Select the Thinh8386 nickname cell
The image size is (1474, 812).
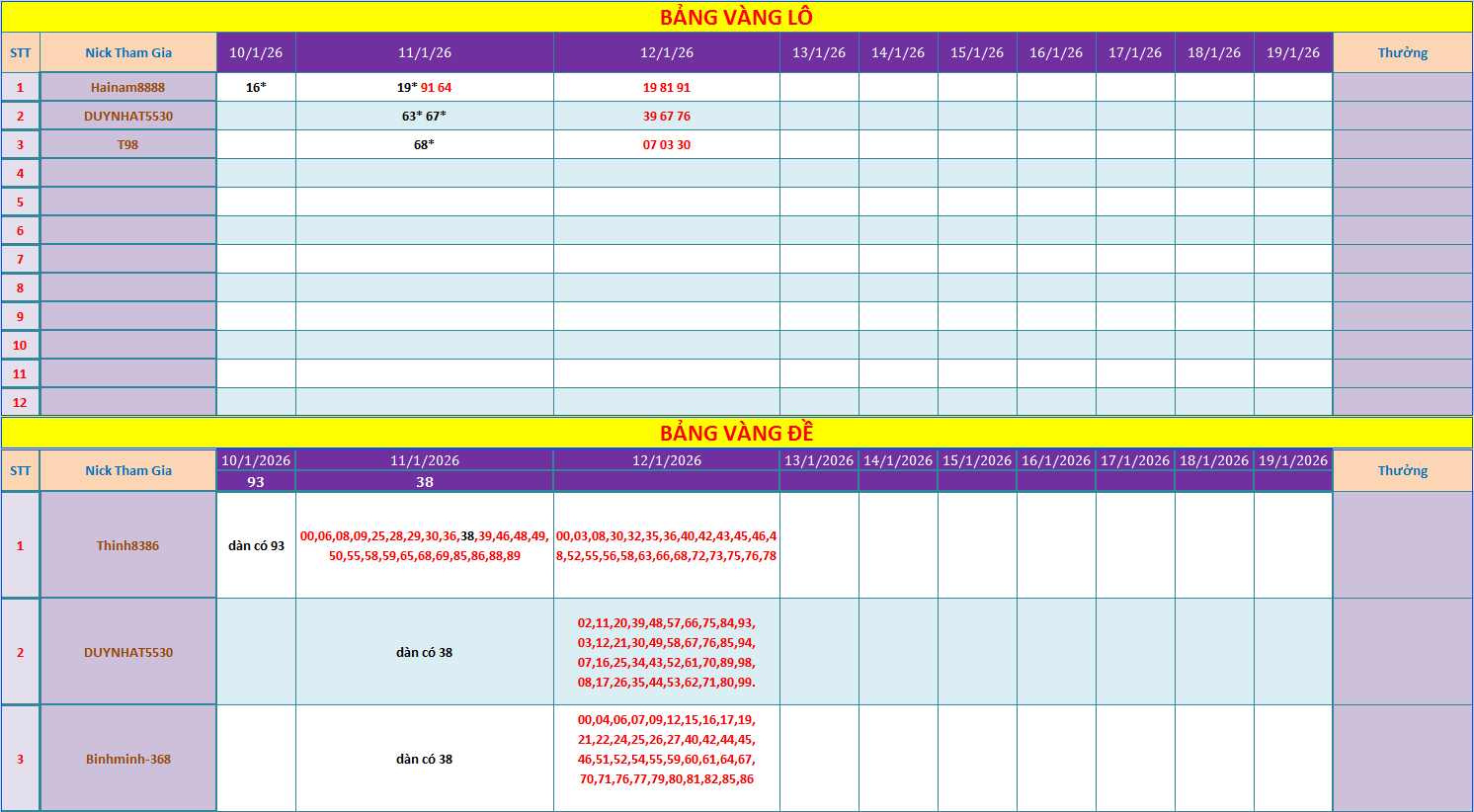pos(128,545)
